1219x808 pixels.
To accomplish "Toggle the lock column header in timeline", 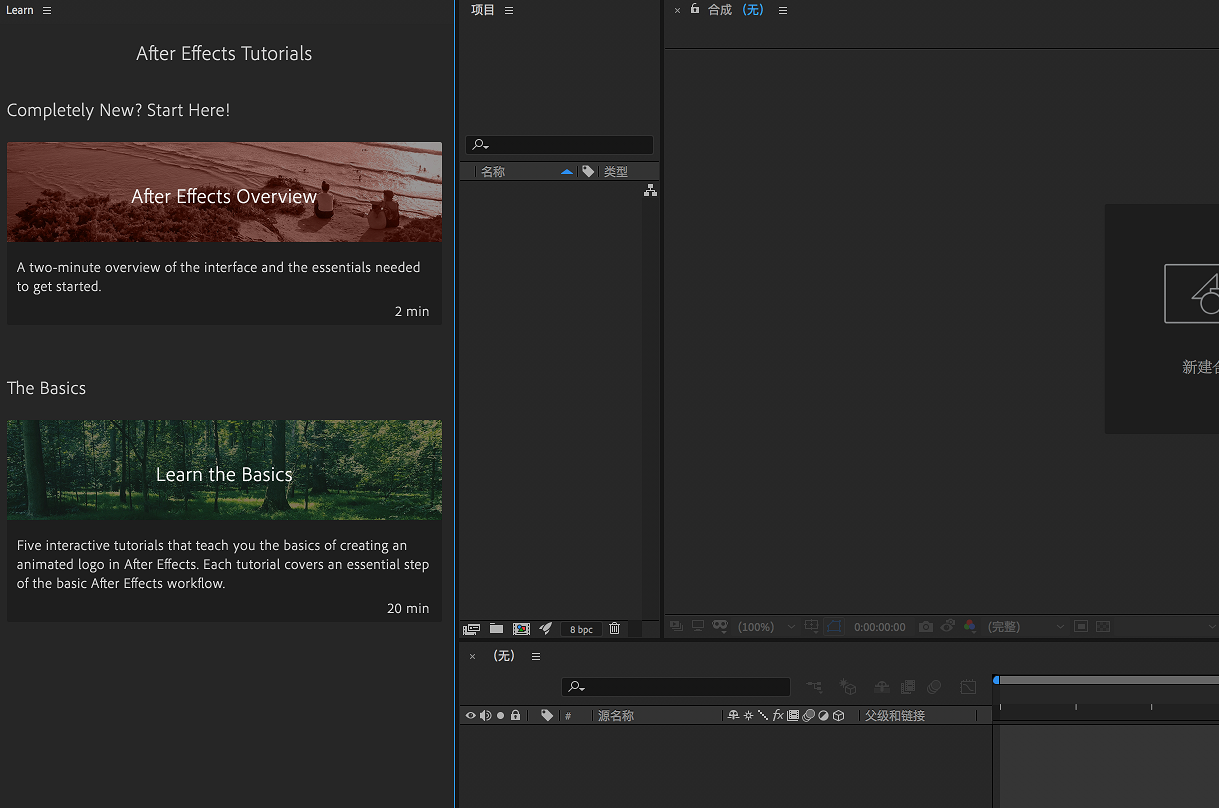I will [x=516, y=716].
